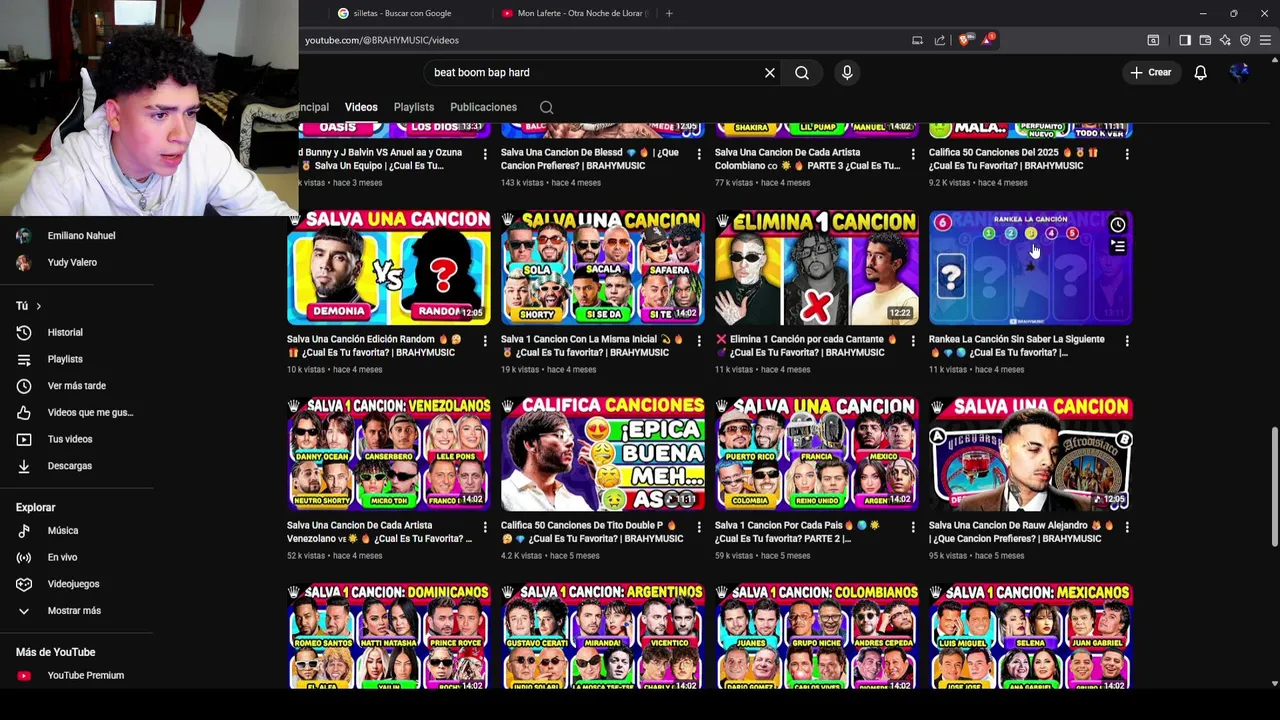Open the Salva 1 Cancion: Mexicanos thumbnail
Screen dimensions: 1280x720
[x=1031, y=636]
